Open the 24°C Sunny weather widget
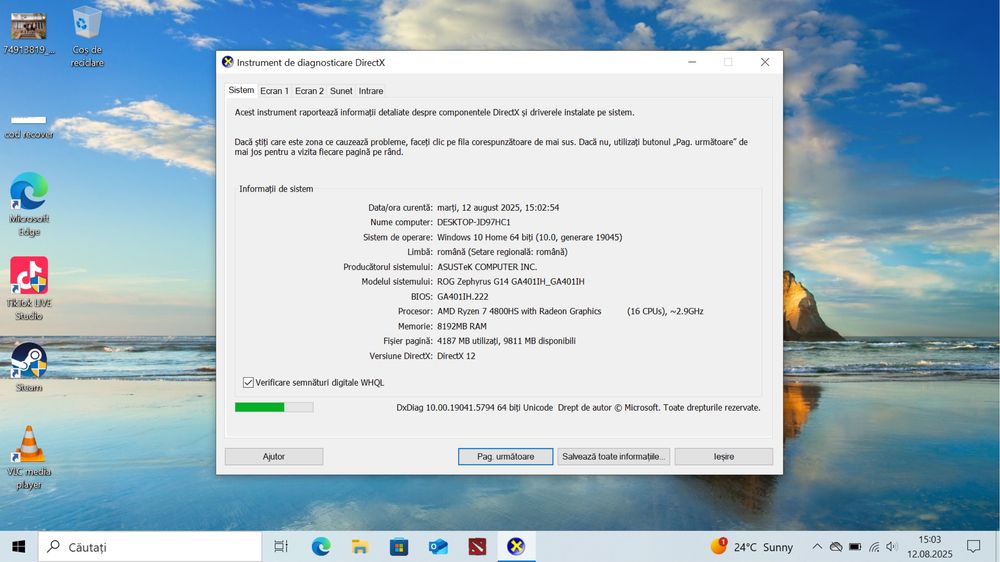The height and width of the screenshot is (562, 1000). pos(752,547)
